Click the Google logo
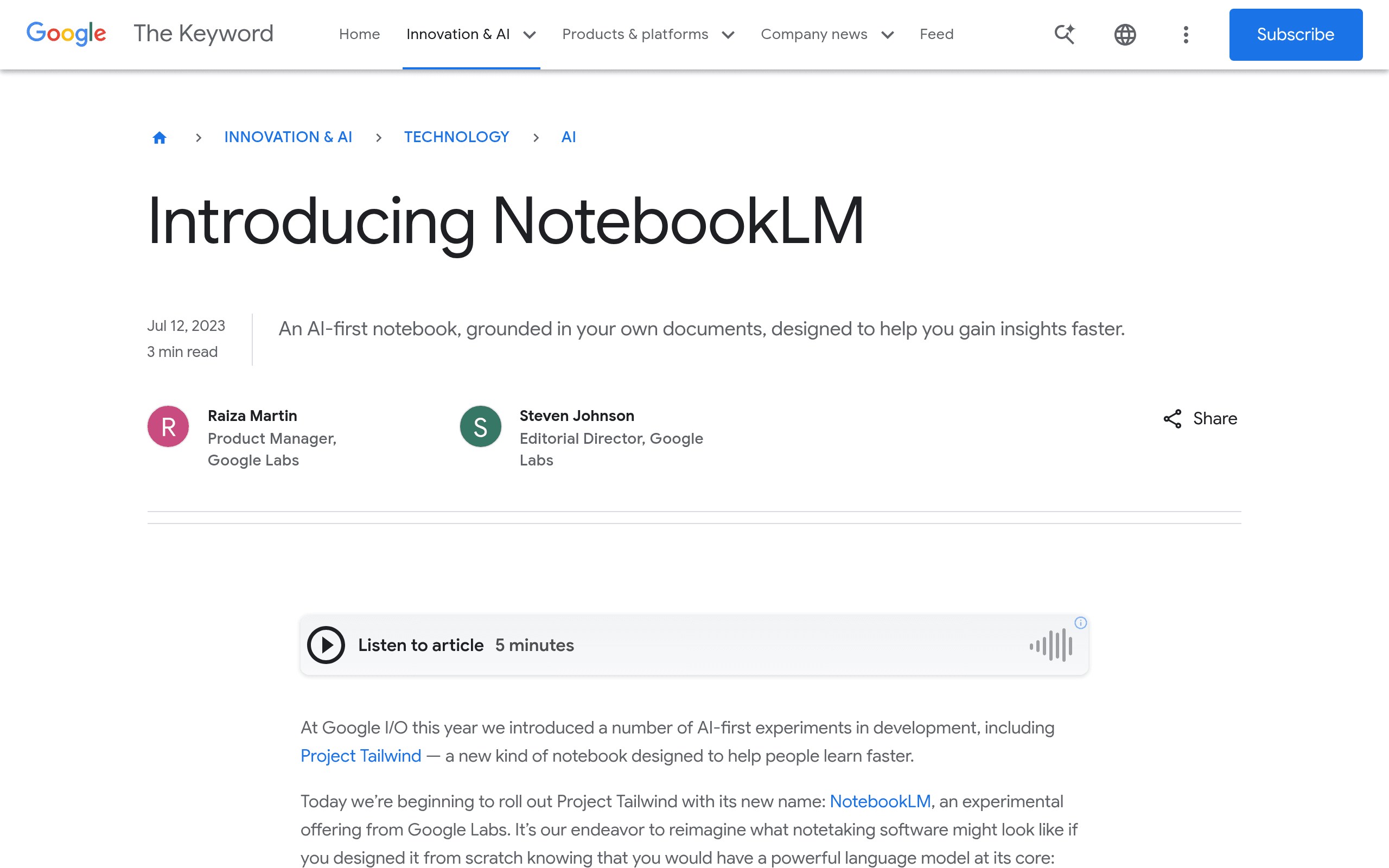This screenshot has height=868, width=1389. coord(66,34)
